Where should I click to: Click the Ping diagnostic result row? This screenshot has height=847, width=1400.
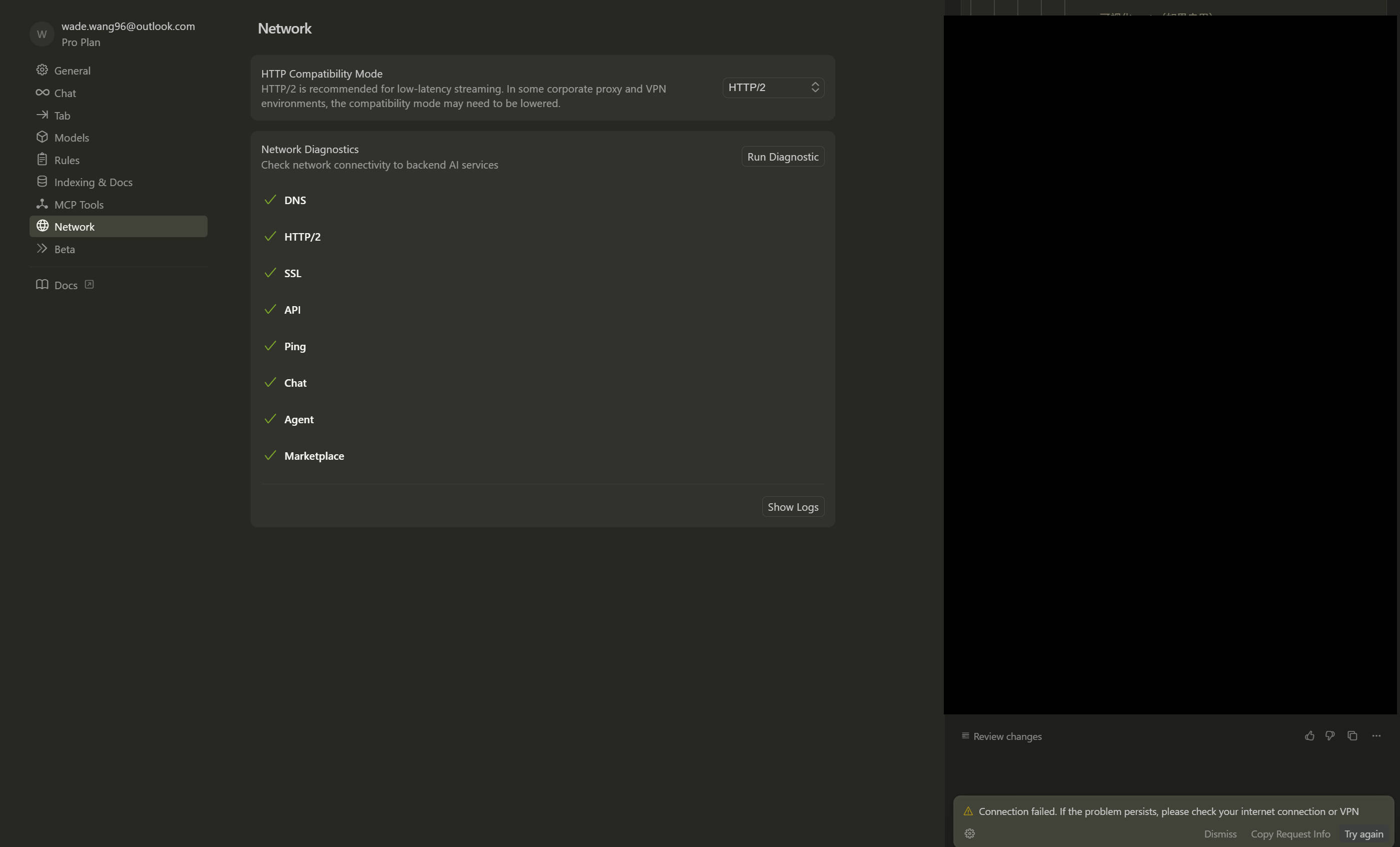click(x=543, y=346)
